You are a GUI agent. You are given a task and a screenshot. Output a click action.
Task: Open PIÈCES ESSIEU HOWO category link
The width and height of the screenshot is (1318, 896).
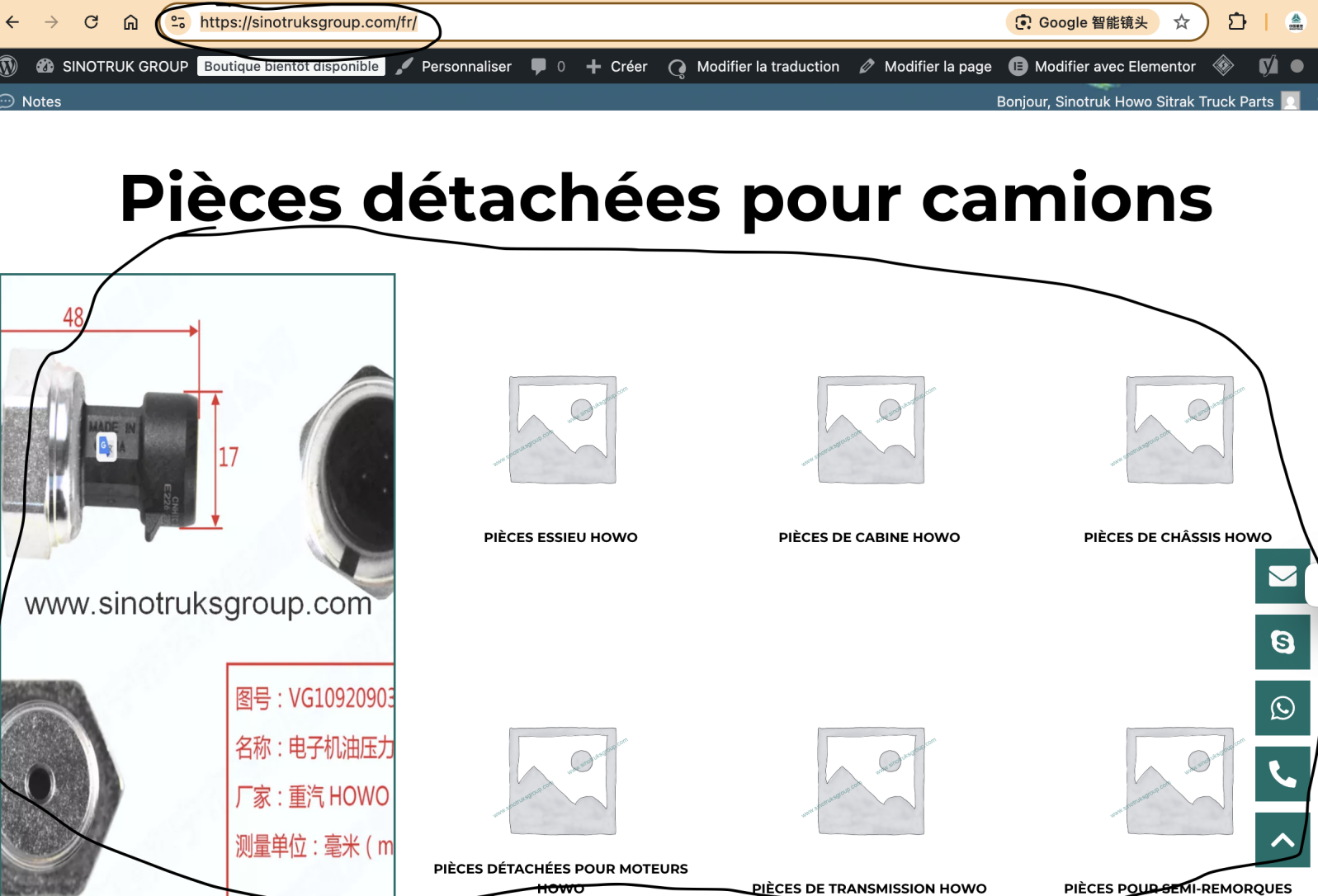[561, 537]
